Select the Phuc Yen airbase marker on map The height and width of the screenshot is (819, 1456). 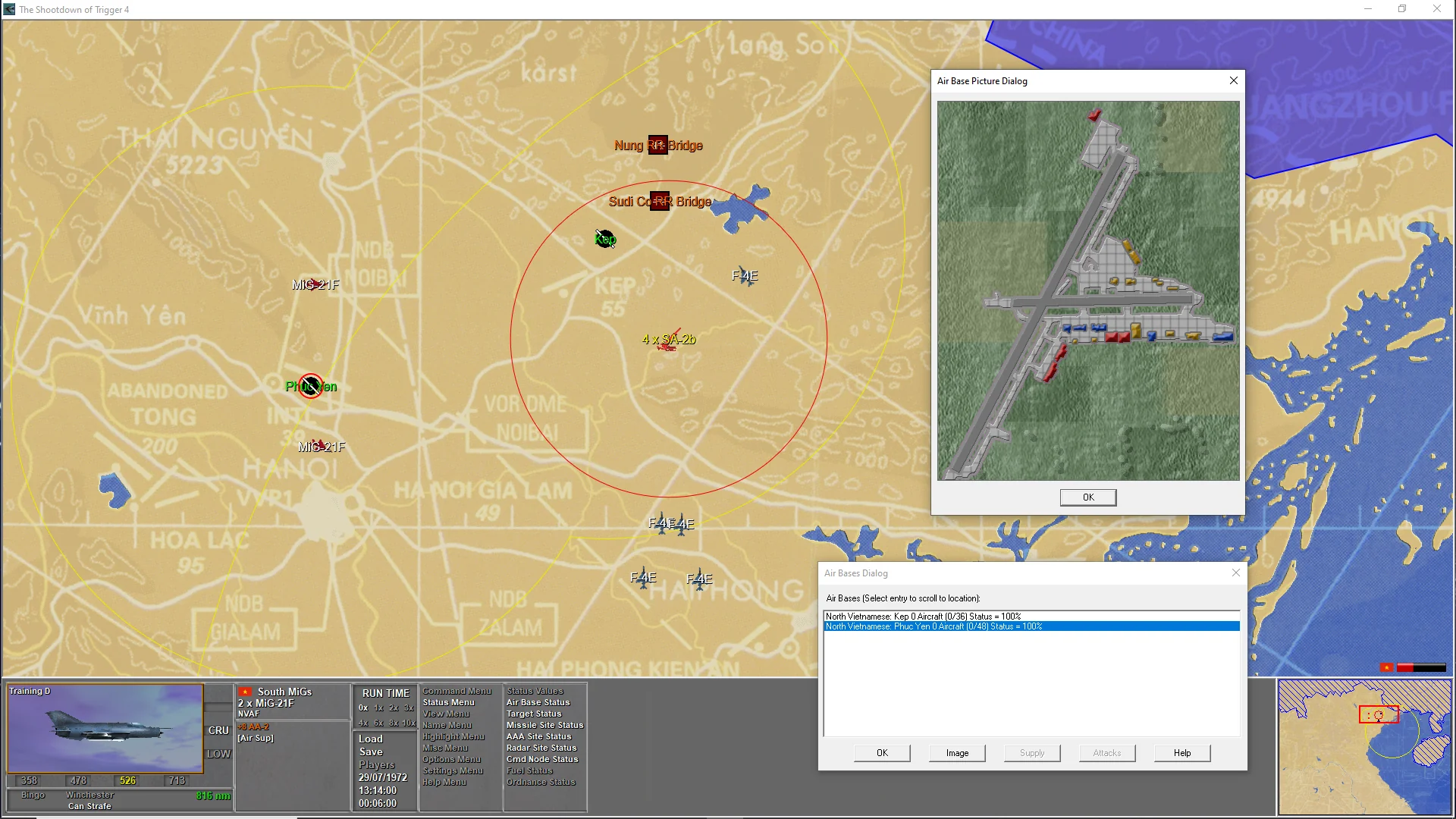pyautogui.click(x=310, y=386)
